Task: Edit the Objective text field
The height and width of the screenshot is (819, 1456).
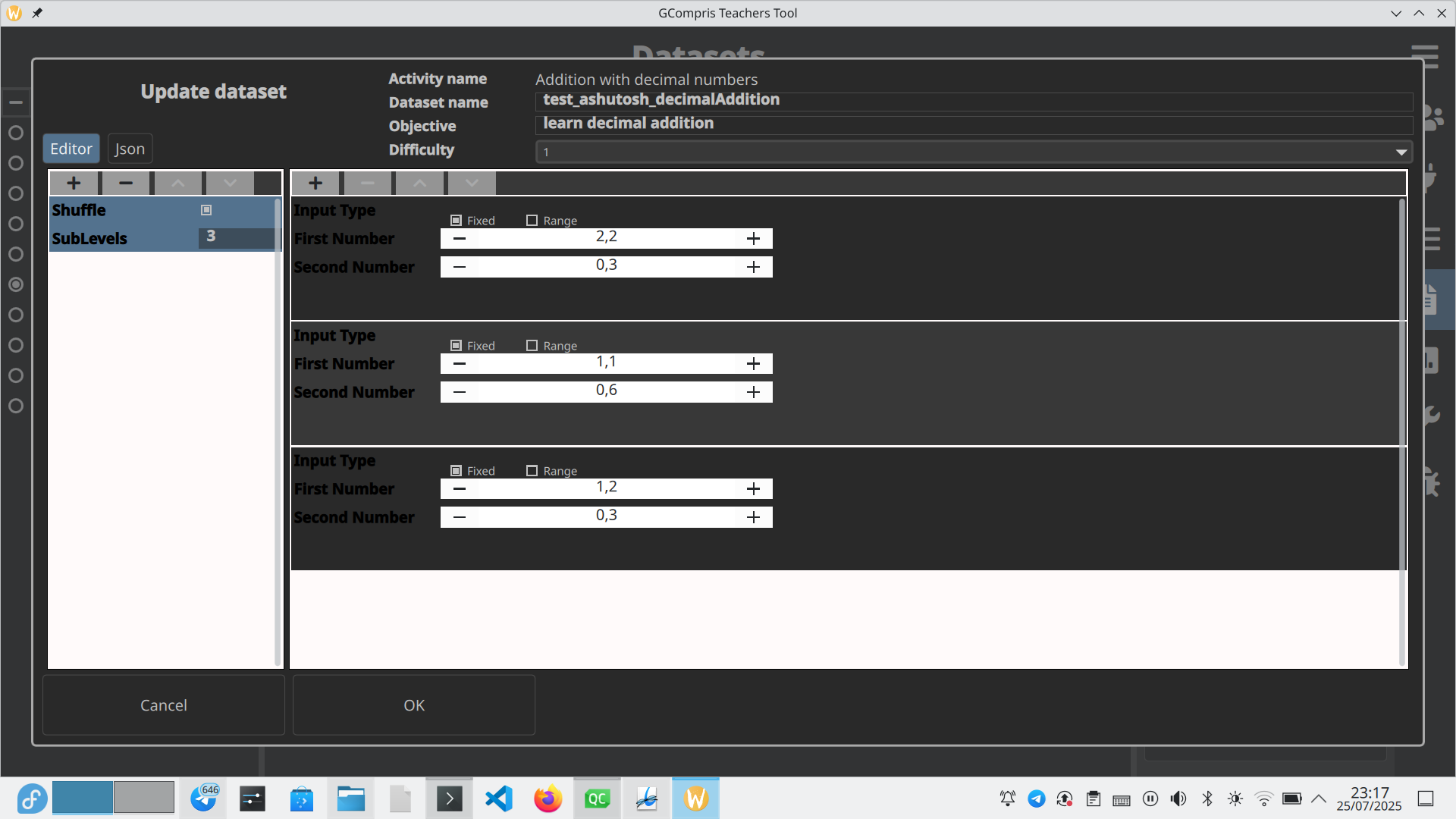Action: pos(974,124)
